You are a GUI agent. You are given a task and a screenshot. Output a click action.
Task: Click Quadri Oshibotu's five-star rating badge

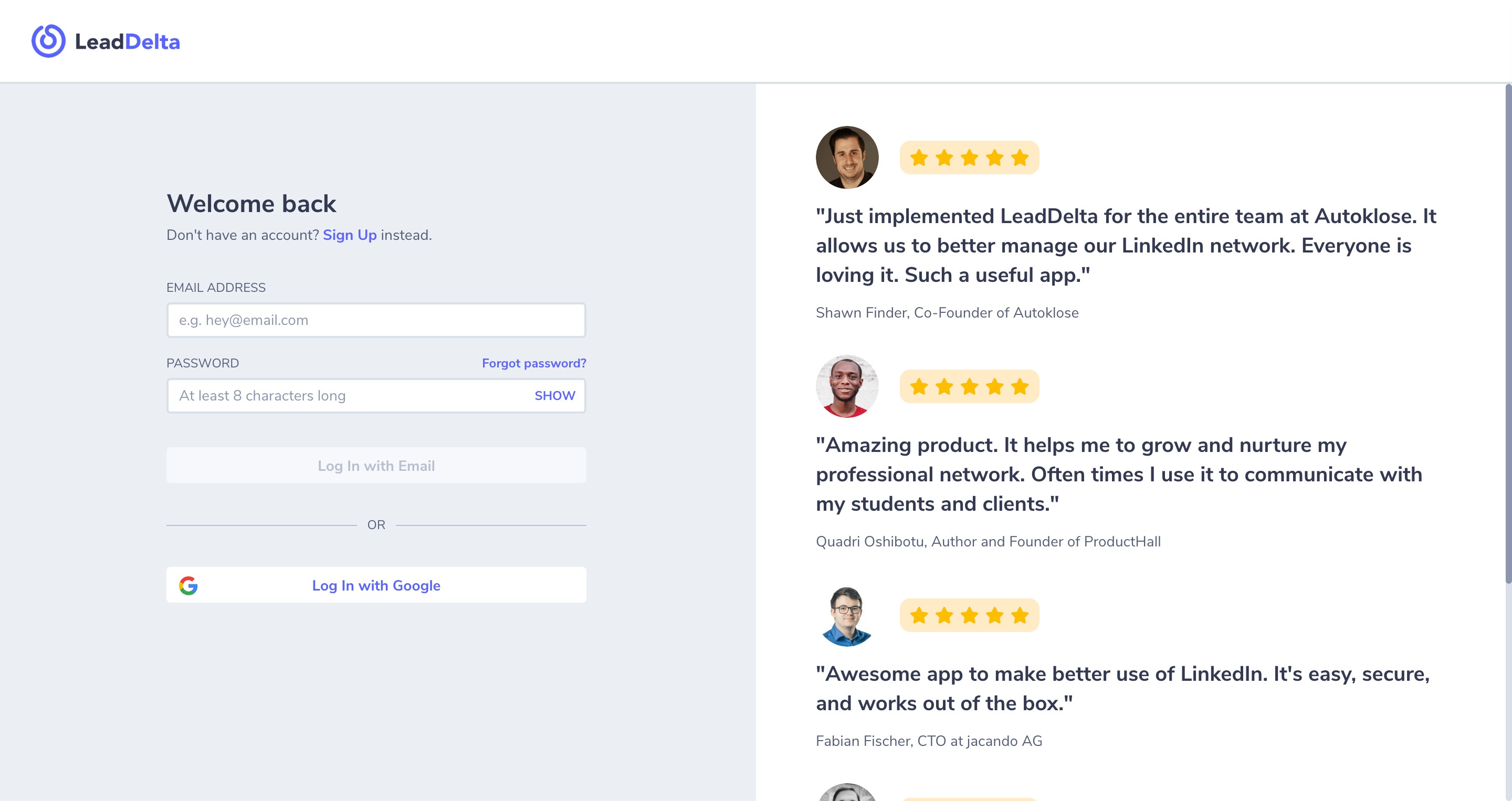[x=969, y=386]
